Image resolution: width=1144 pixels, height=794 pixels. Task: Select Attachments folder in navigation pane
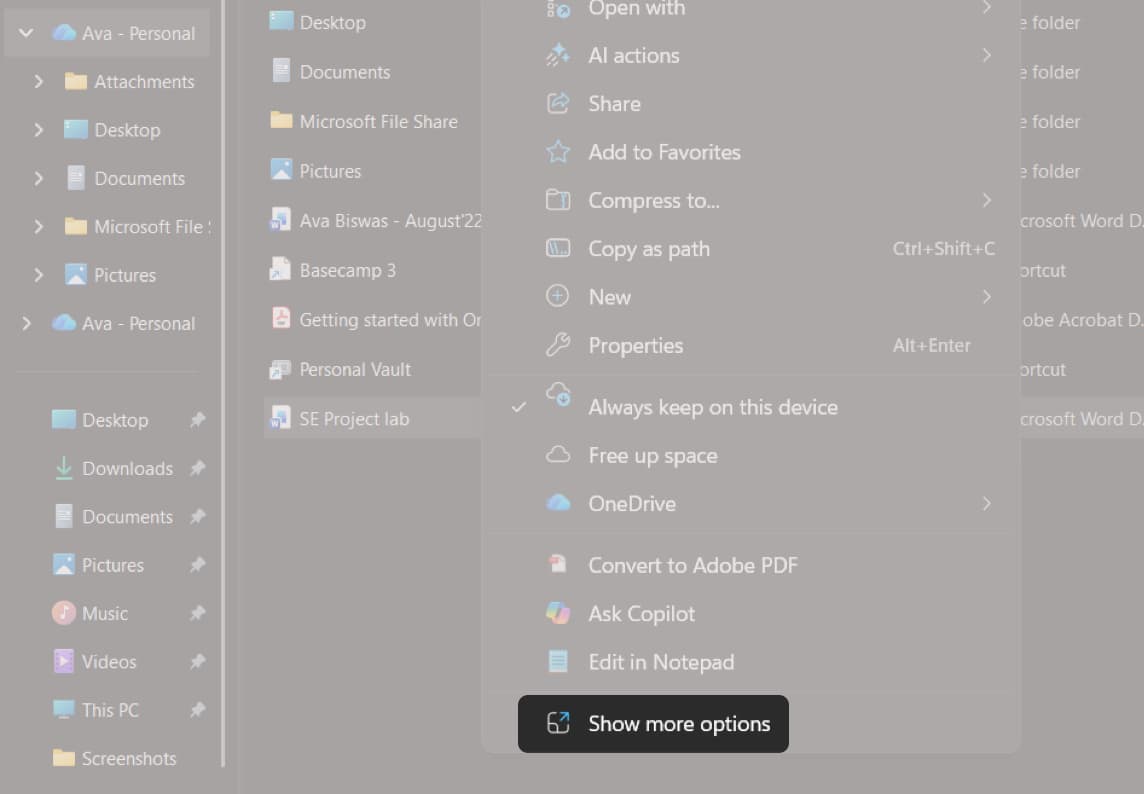[x=130, y=82]
